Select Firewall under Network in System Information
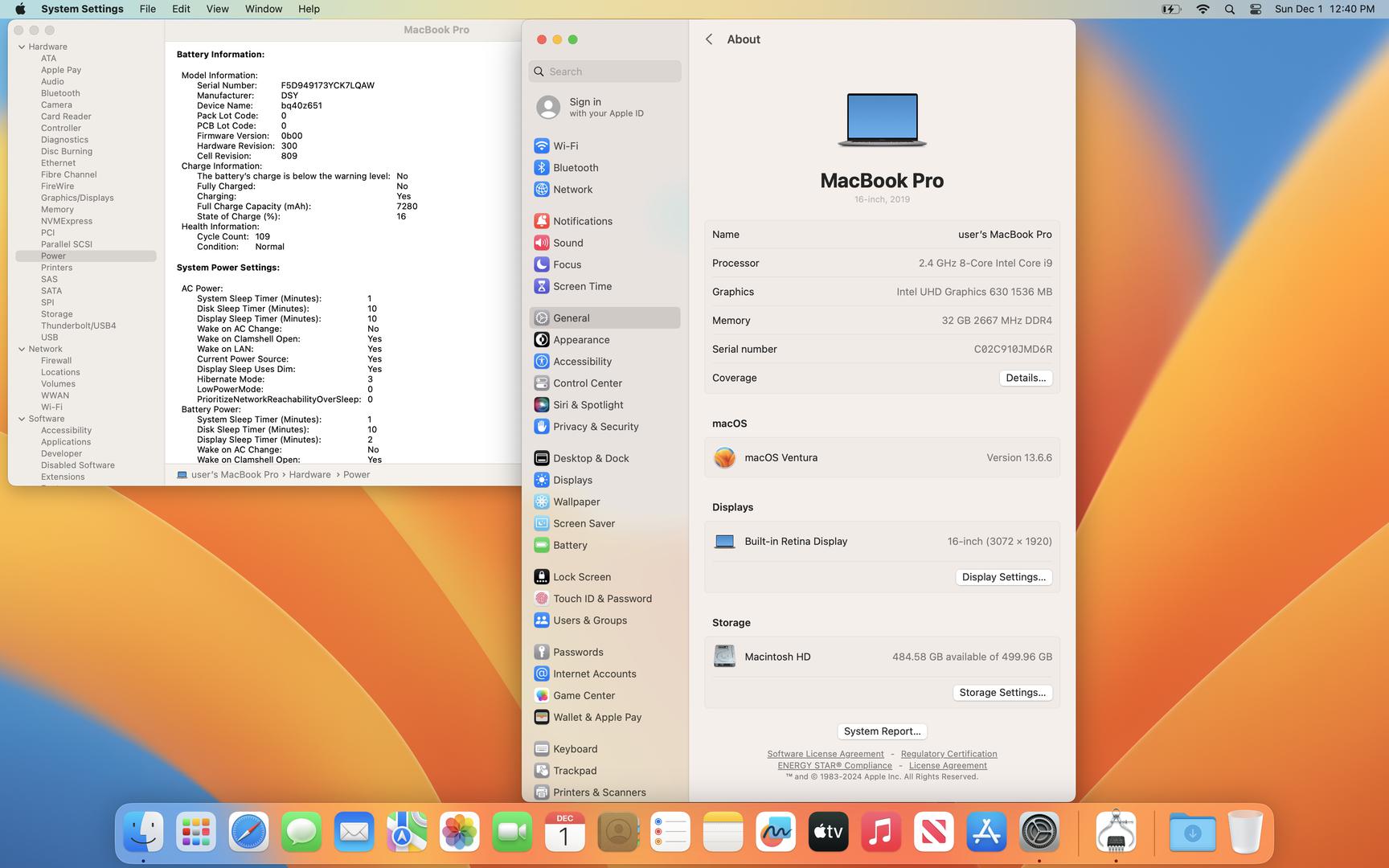Image resolution: width=1389 pixels, height=868 pixels. point(56,360)
